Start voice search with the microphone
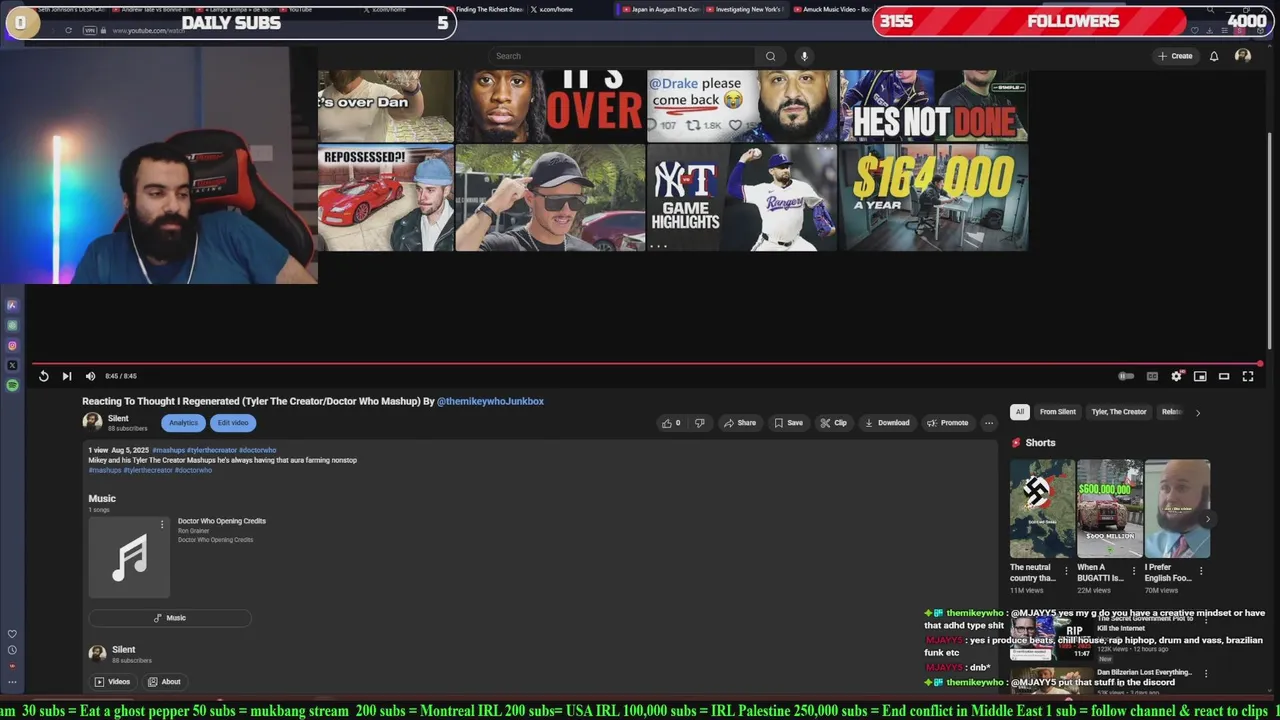The height and width of the screenshot is (720, 1280). click(x=804, y=56)
